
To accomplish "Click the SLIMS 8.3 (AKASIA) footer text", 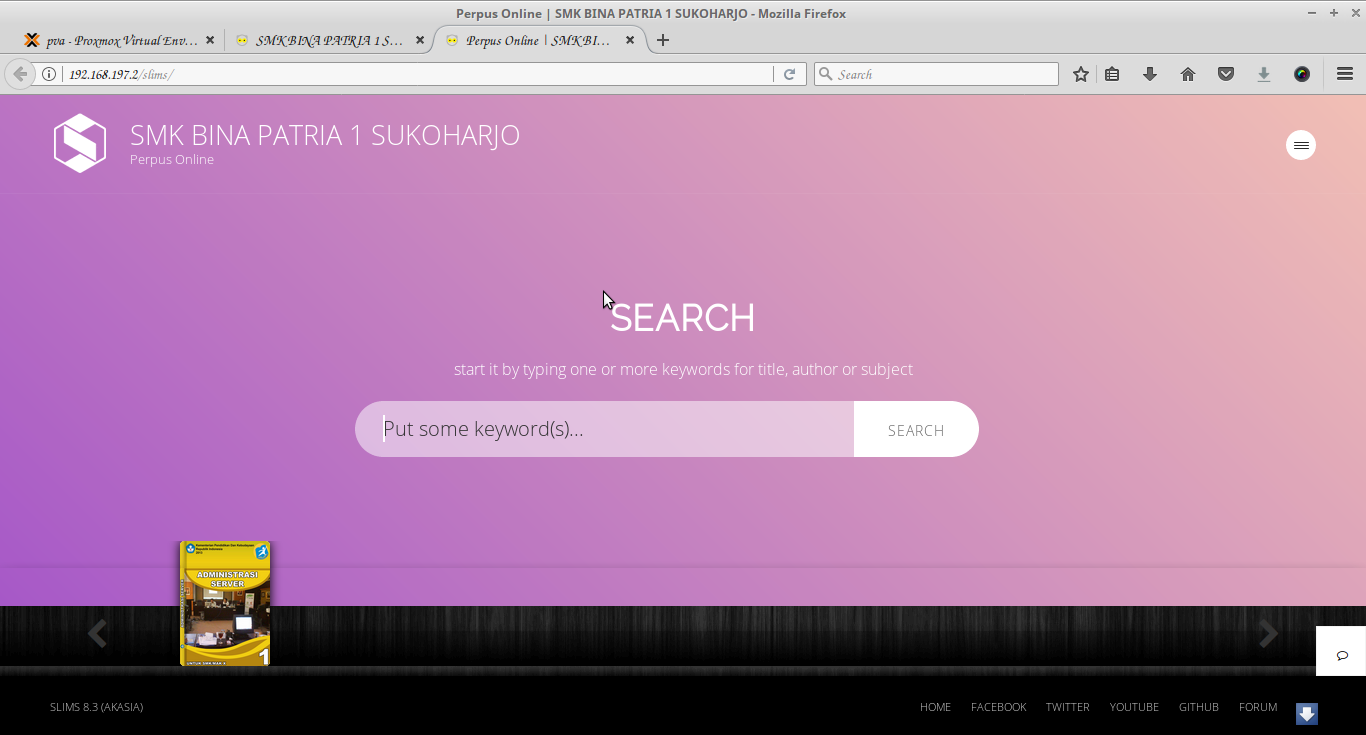I will click(x=96, y=707).
